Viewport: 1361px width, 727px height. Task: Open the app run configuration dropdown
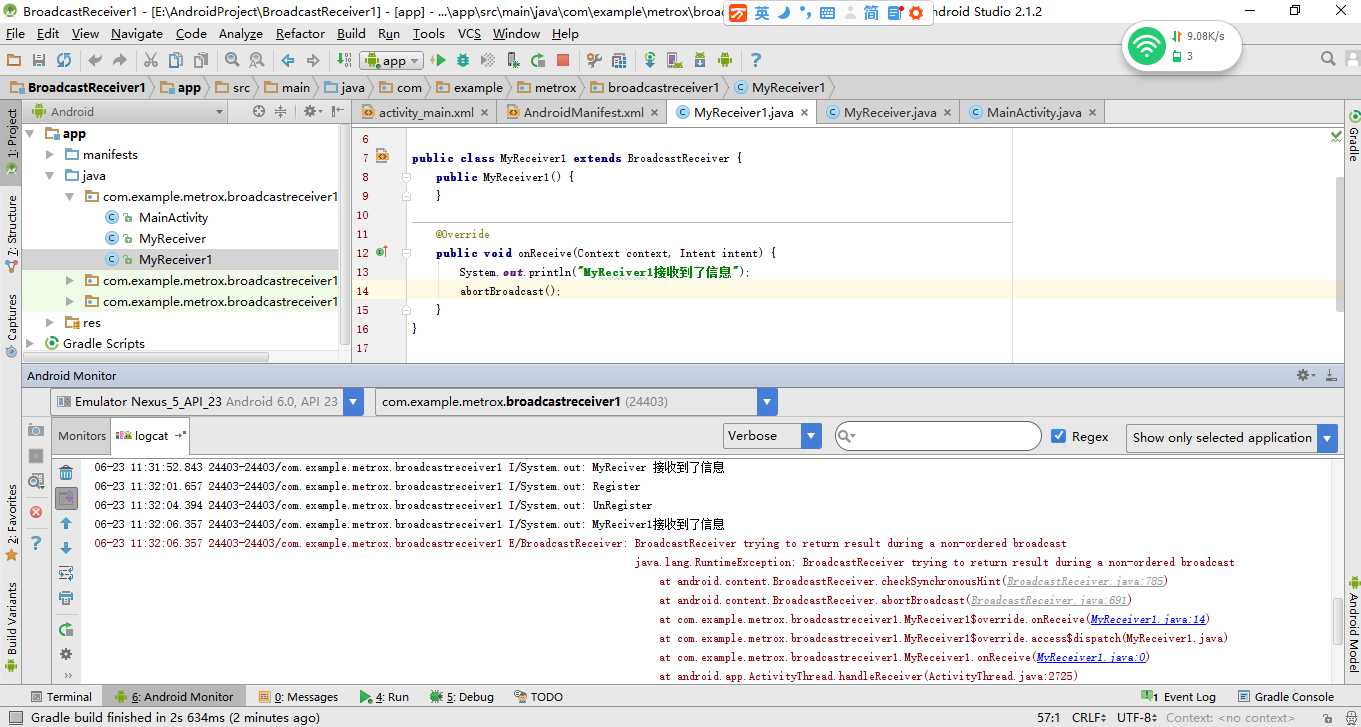(394, 60)
